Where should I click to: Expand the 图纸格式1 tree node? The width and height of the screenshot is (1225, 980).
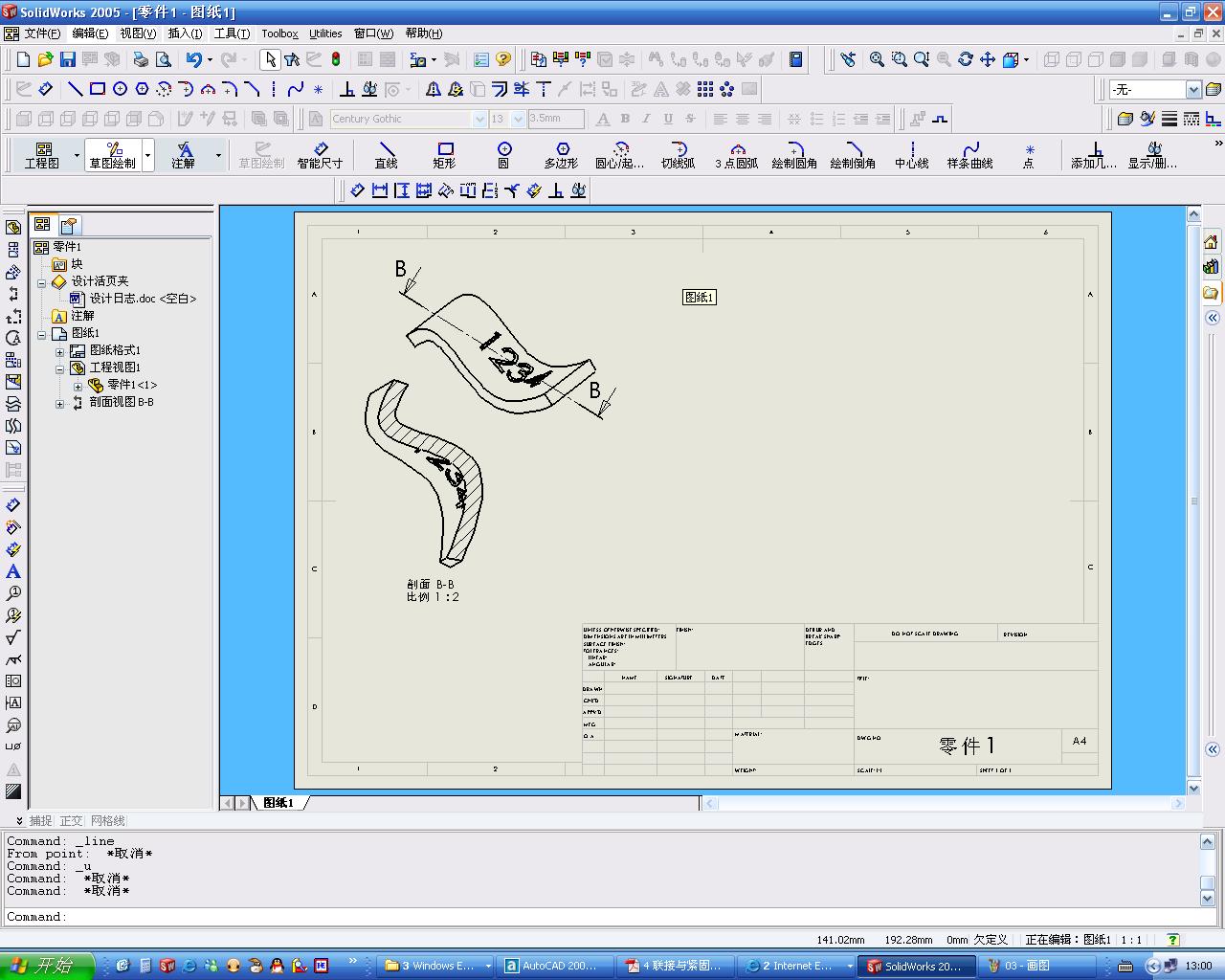[x=59, y=351]
